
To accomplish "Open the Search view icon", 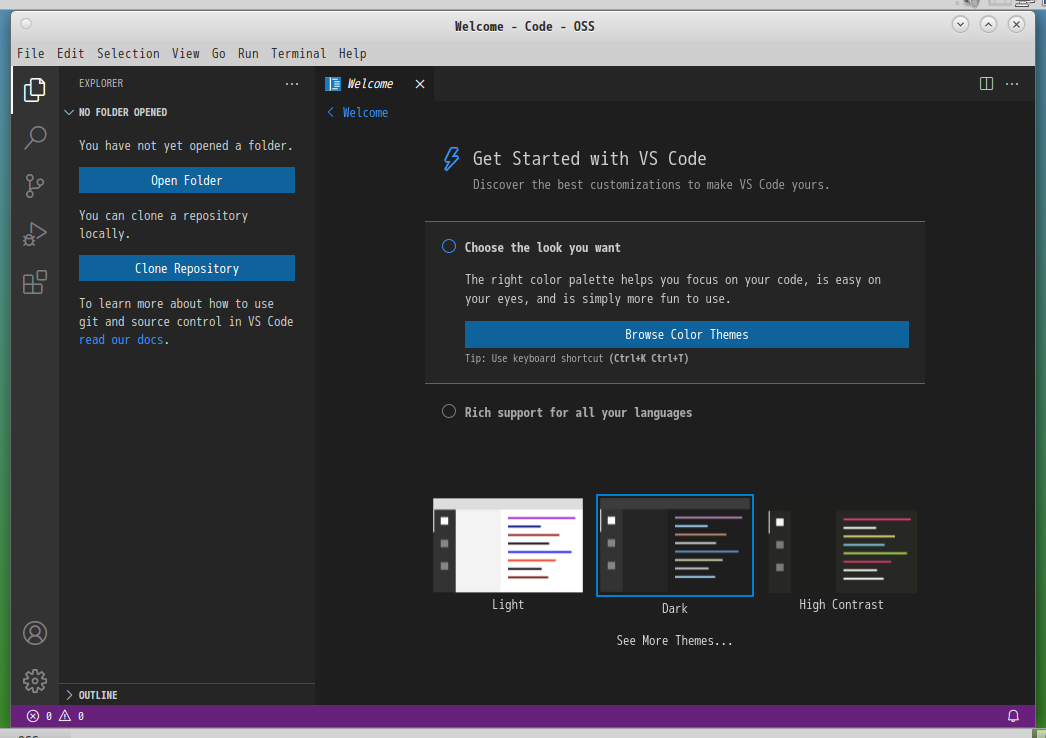I will click(x=35, y=138).
